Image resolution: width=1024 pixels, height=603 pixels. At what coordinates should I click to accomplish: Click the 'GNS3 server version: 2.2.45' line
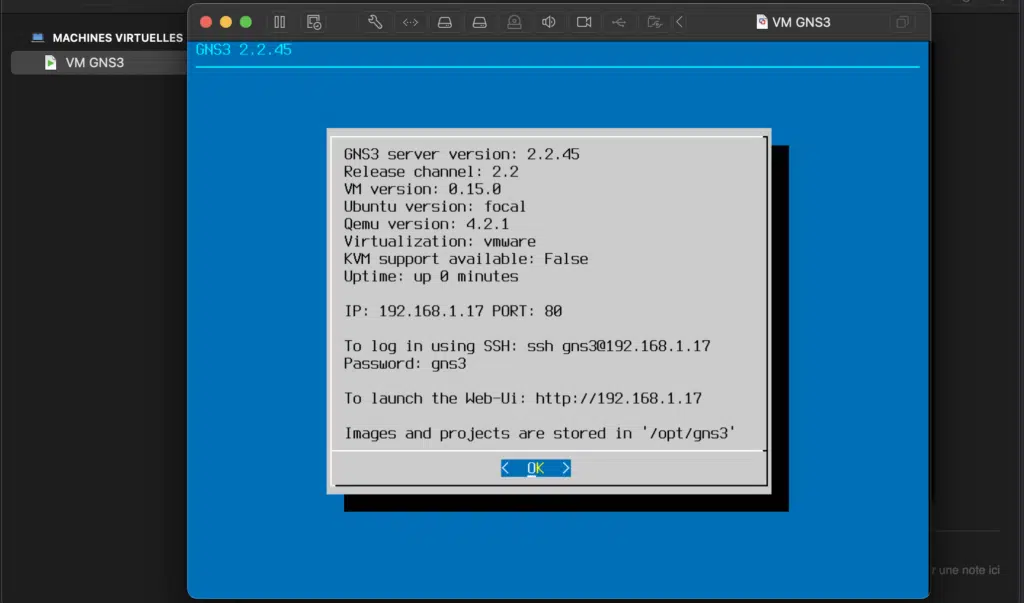click(461, 154)
